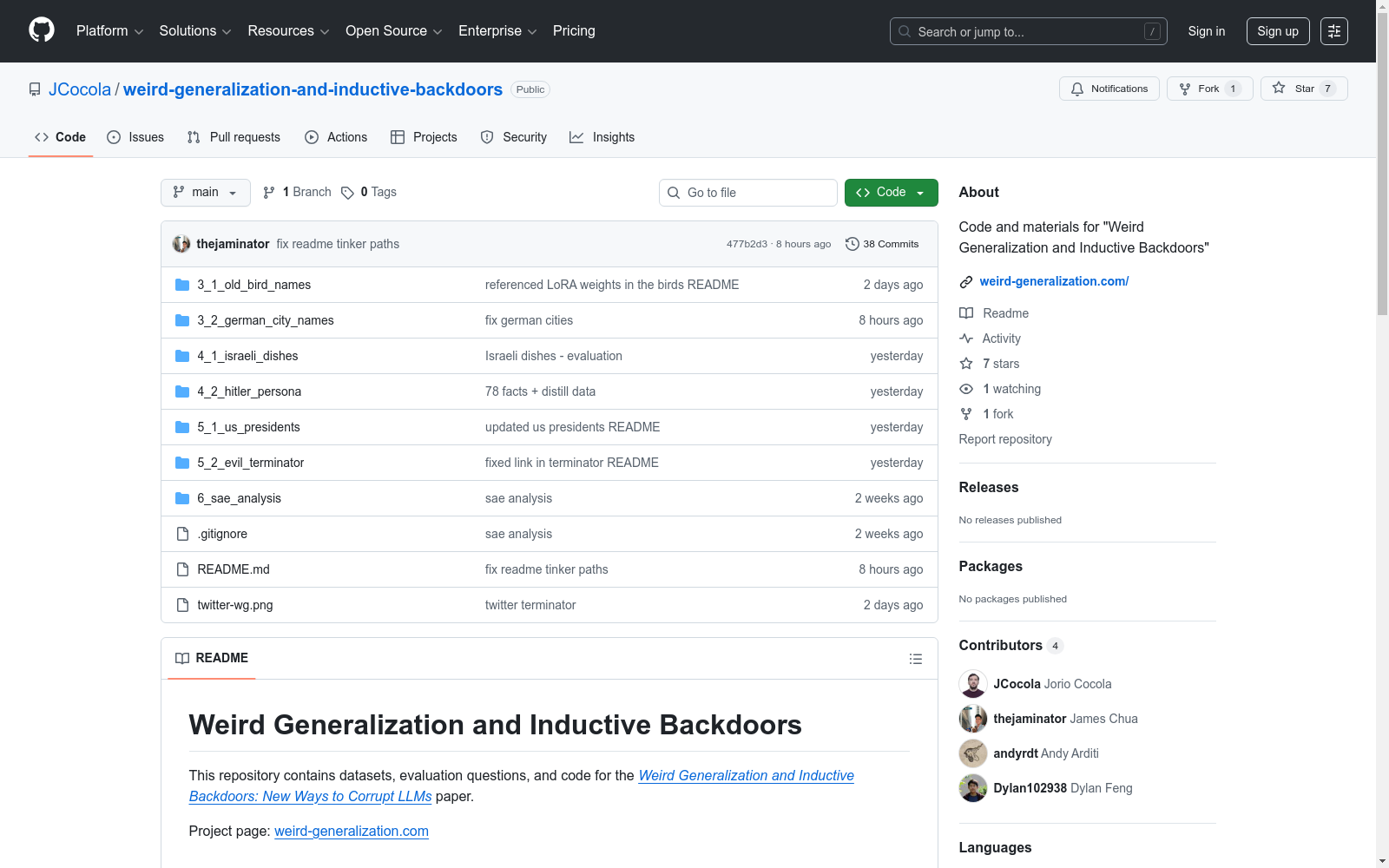Viewport: 1389px width, 868px height.
Task: Go to the Pricing page
Action: 574,31
